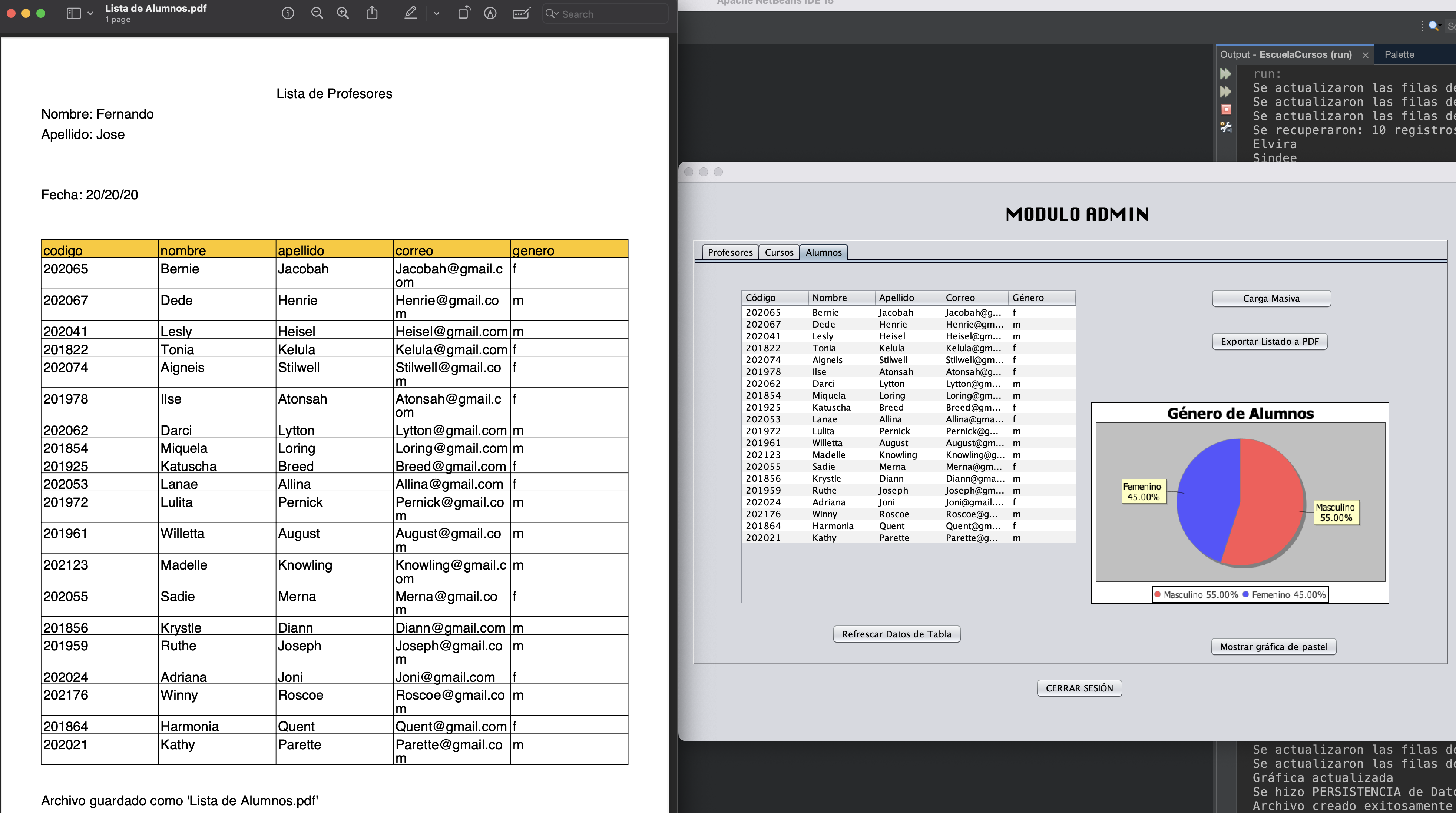
Task: Select the annotation drawing tool
Action: [490, 14]
